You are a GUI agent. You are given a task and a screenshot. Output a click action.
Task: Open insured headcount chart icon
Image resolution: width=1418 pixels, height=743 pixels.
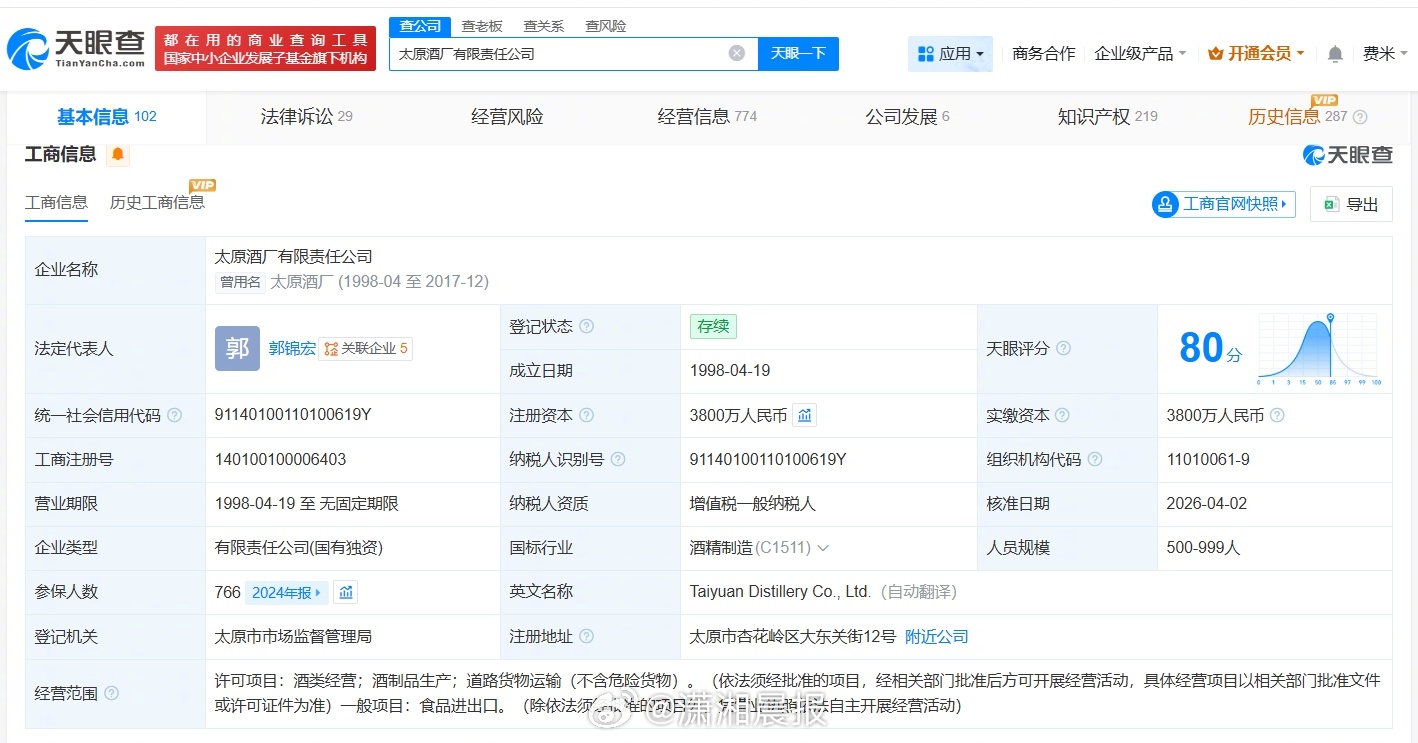[x=346, y=592]
